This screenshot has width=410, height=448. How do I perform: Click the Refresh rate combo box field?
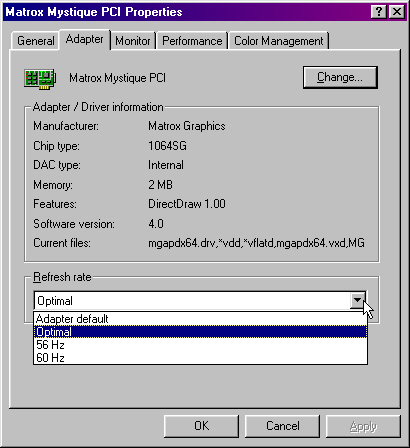[x=200, y=301]
